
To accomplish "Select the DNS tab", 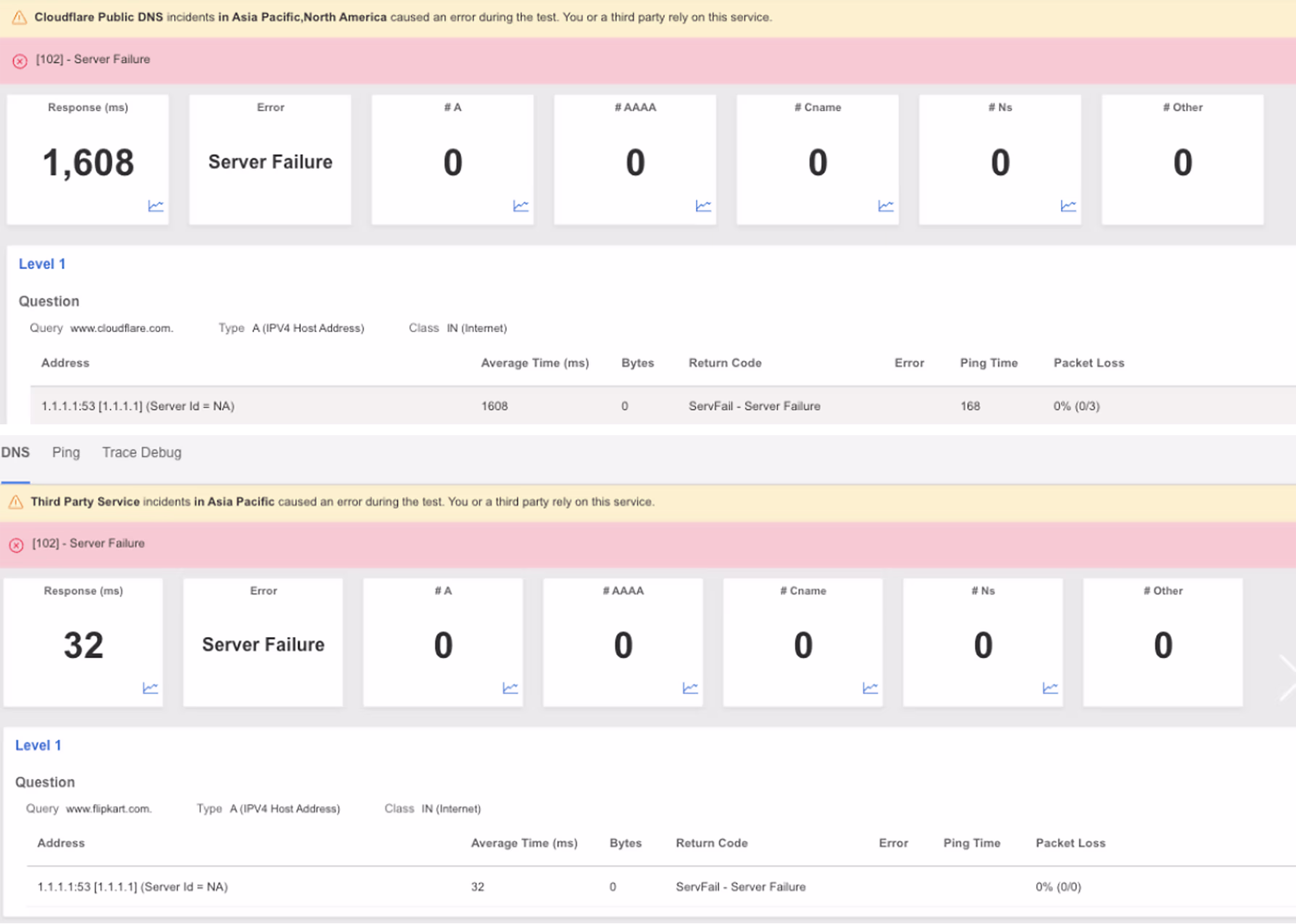I will click(15, 452).
